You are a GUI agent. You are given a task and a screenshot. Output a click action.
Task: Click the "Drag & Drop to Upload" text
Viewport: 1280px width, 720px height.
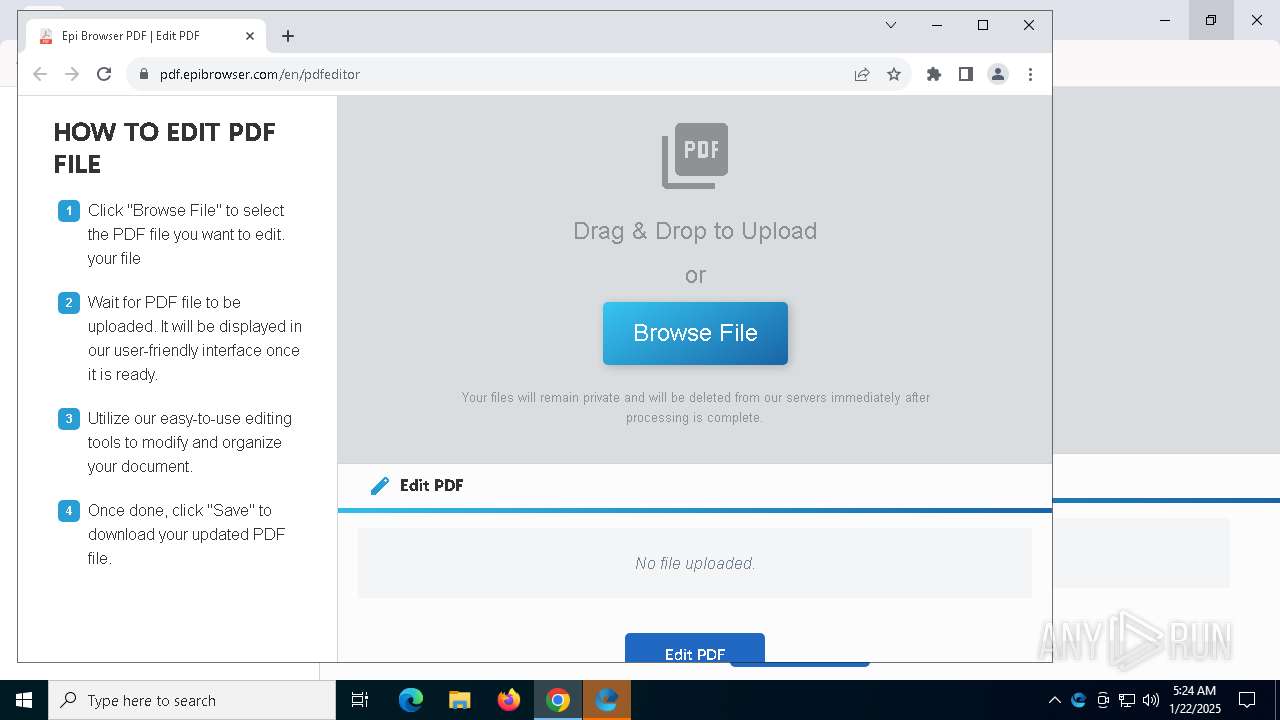695,231
